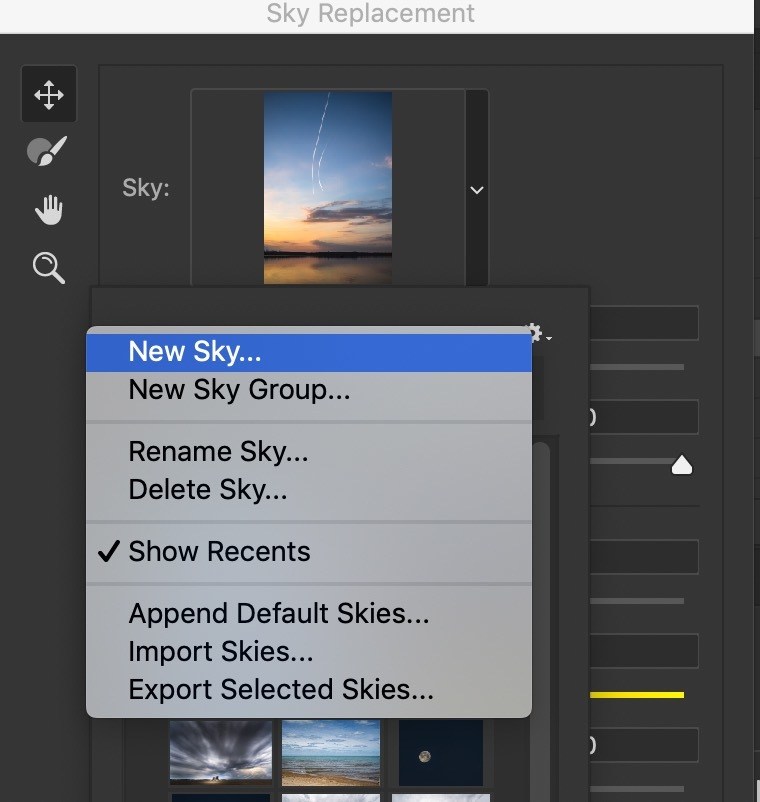760x802 pixels.
Task: Pick Delete Sky... from the menu
Action: pos(208,490)
